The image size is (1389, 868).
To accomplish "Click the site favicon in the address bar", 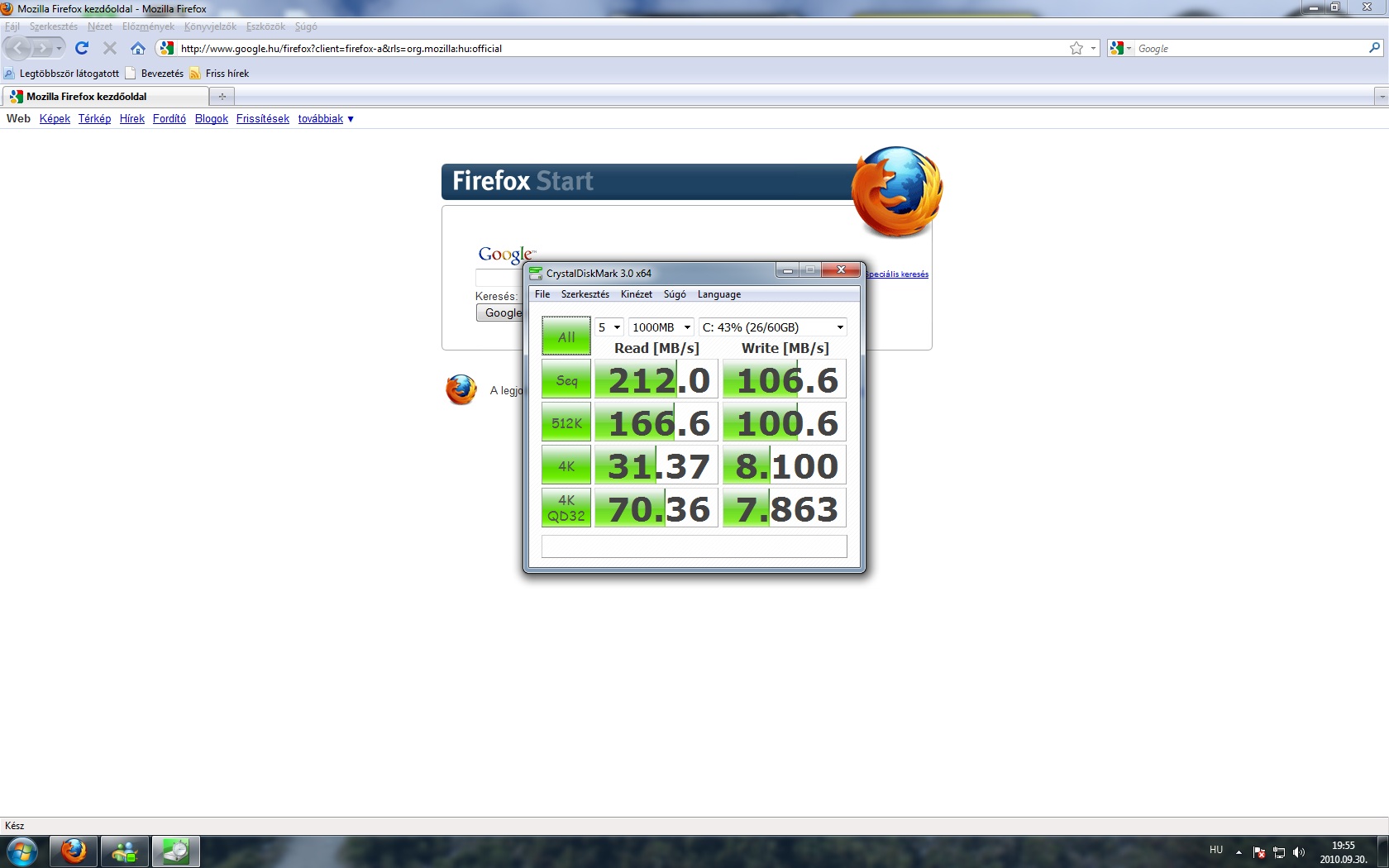I will click(167, 49).
